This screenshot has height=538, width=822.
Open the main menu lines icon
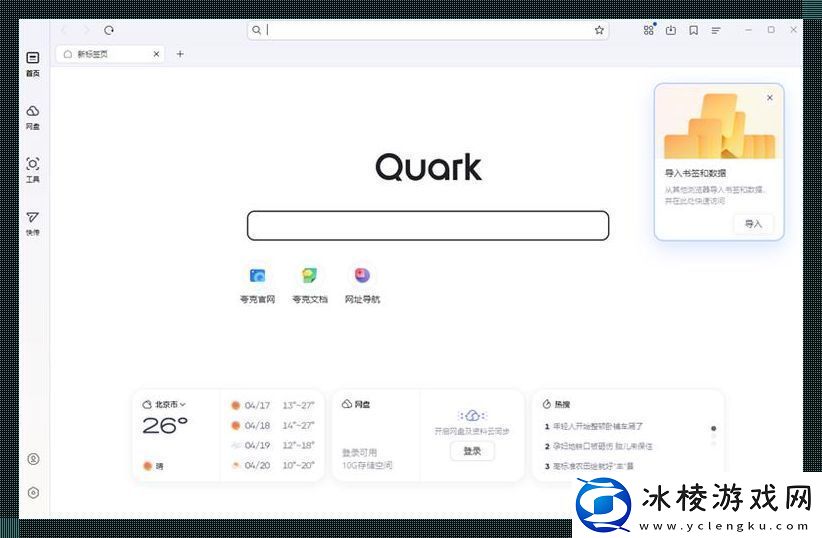point(716,30)
